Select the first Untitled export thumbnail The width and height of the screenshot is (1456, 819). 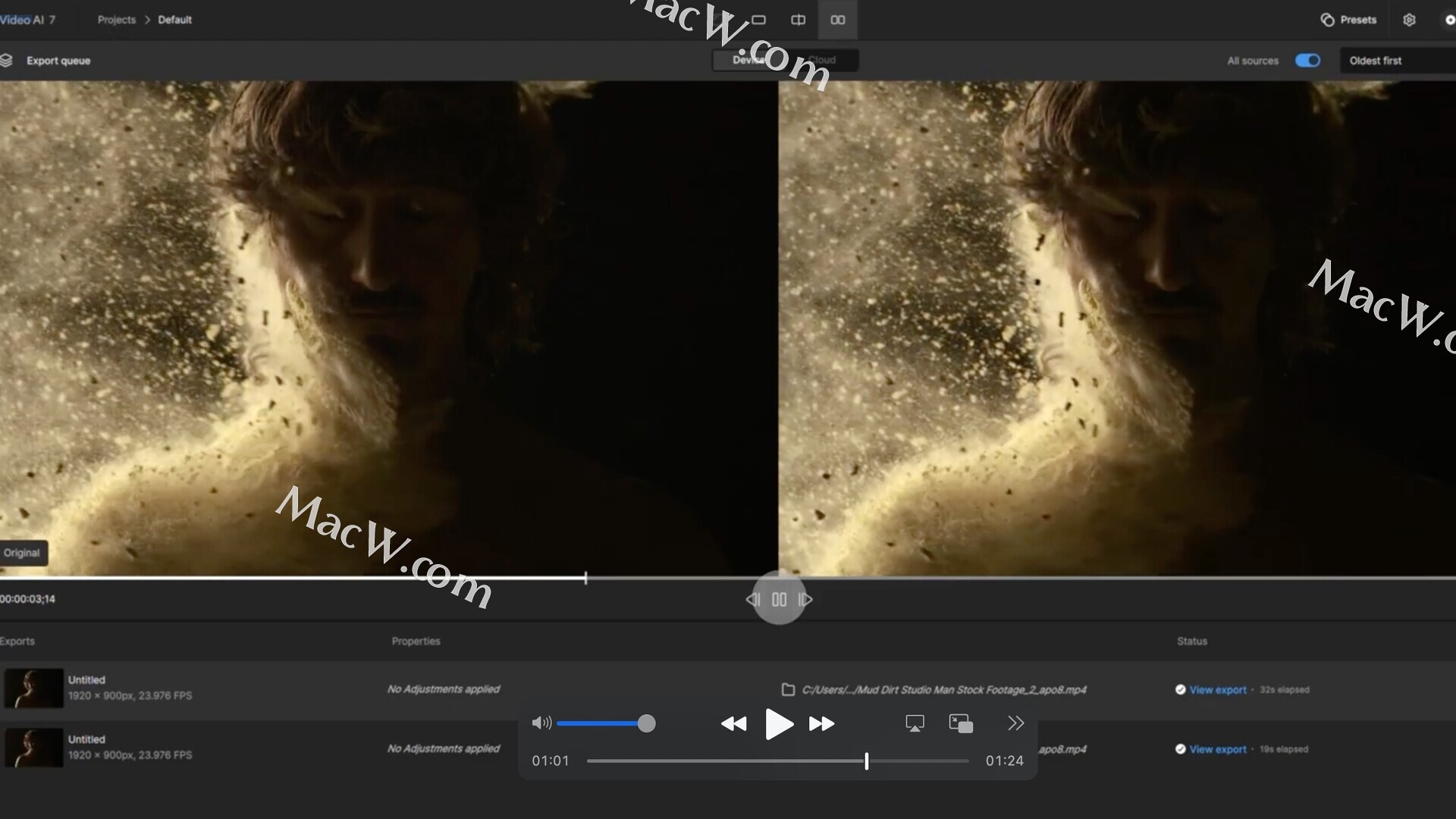34,688
